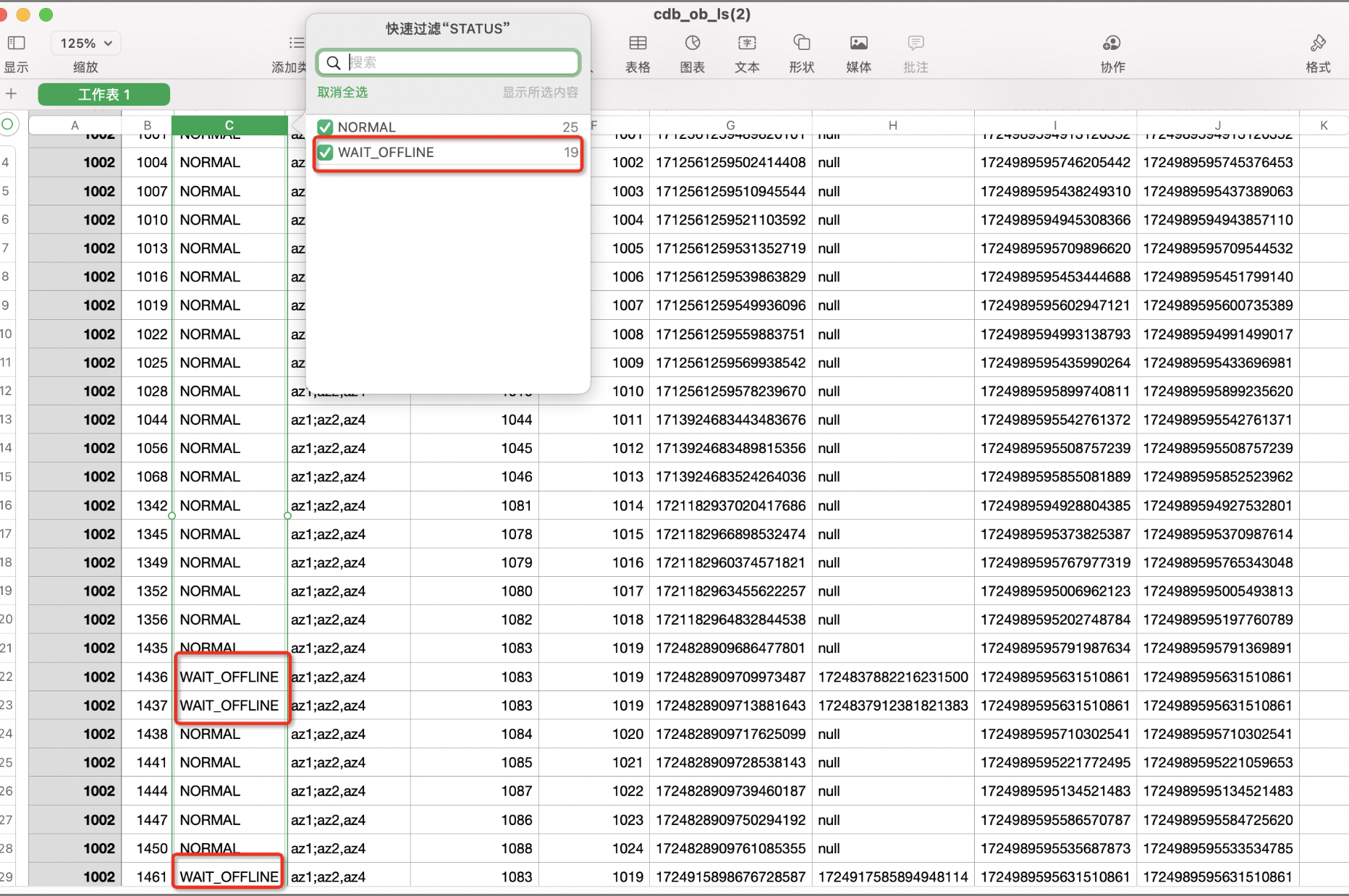This screenshot has height=896, width=1349.
Task: Select column G header
Action: [x=730, y=125]
